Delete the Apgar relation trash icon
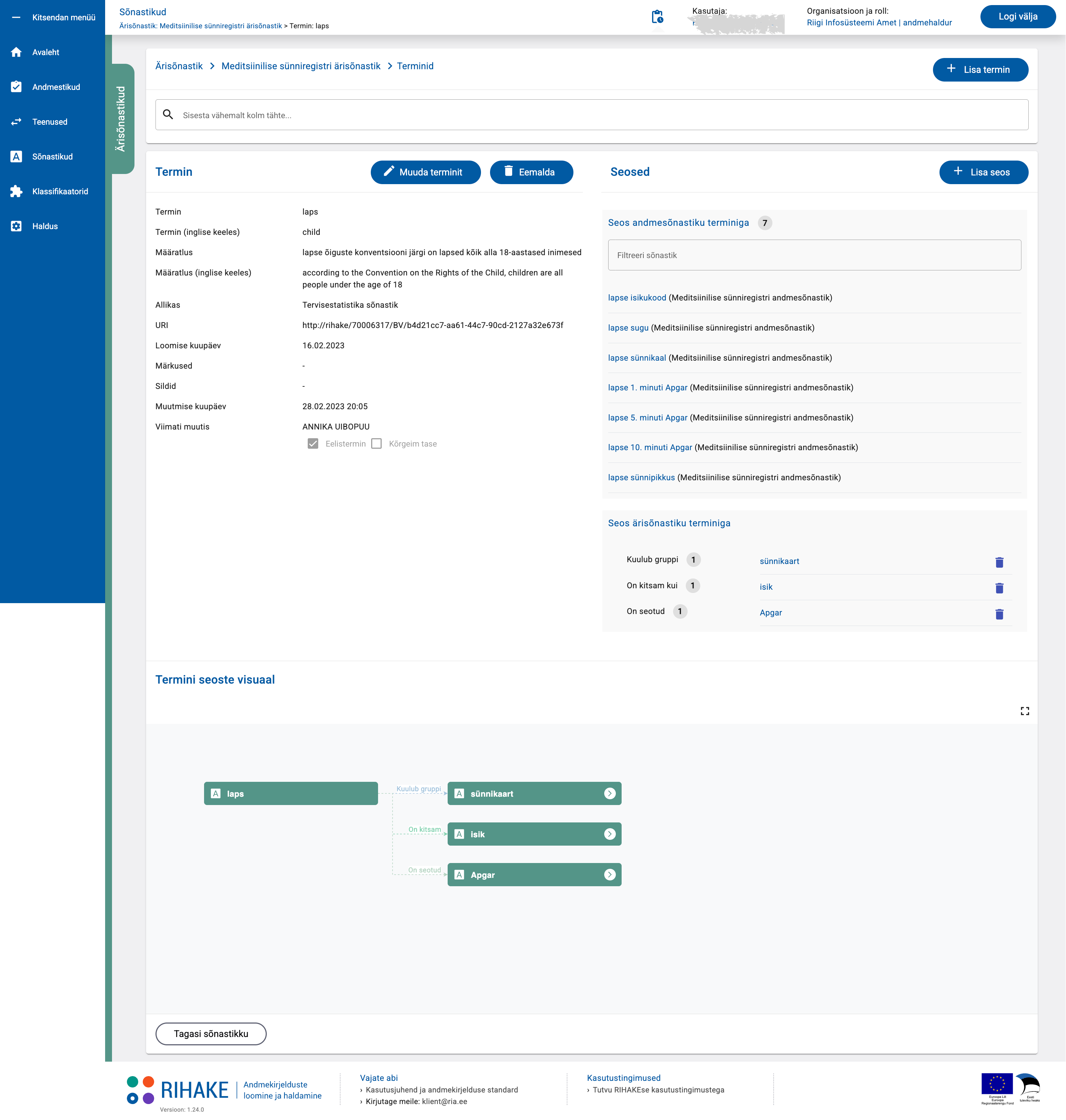This screenshot has height=1120, width=1066. pos(999,614)
